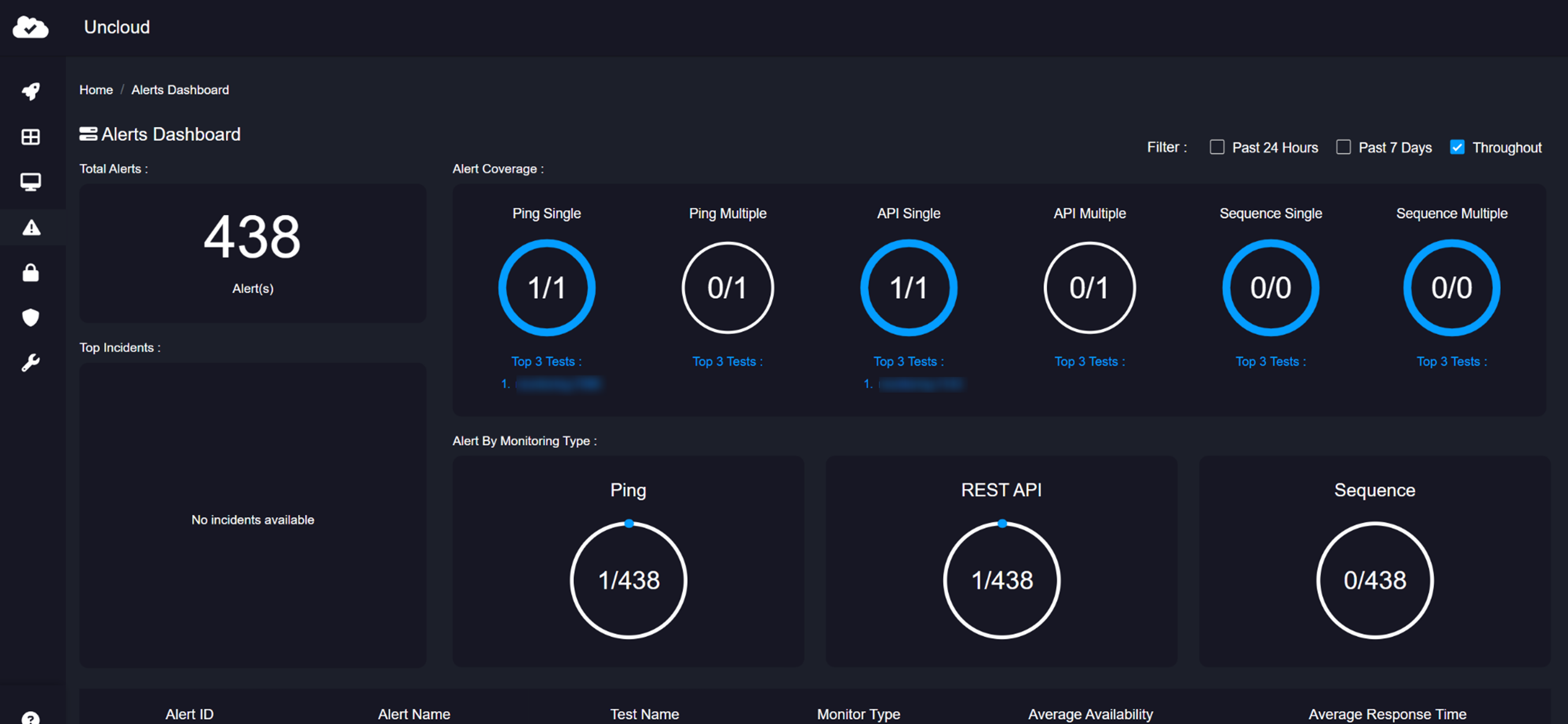
Task: Click Alerts Dashboard breadcrumb link
Action: click(180, 90)
